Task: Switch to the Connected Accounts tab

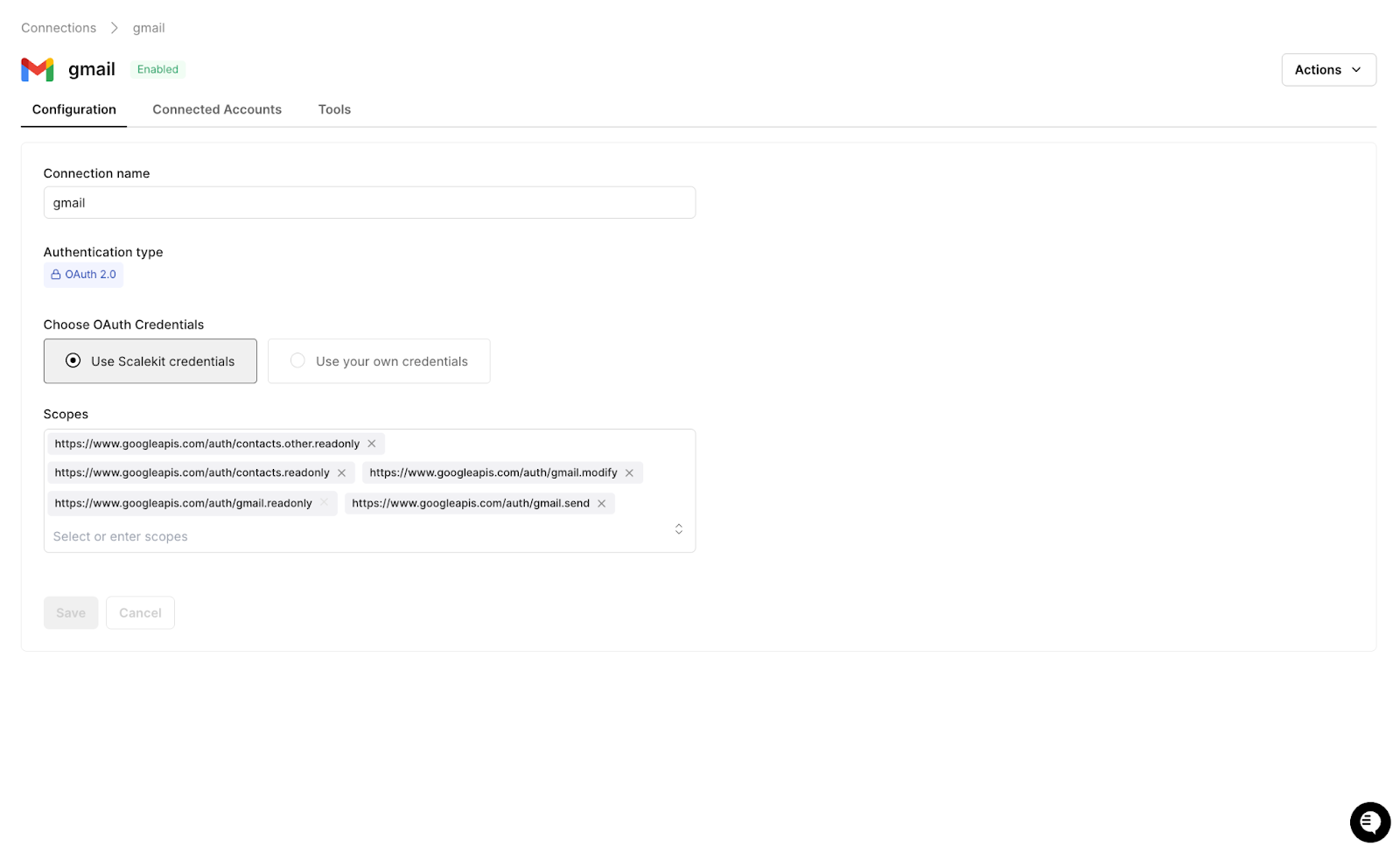Action: click(x=217, y=109)
